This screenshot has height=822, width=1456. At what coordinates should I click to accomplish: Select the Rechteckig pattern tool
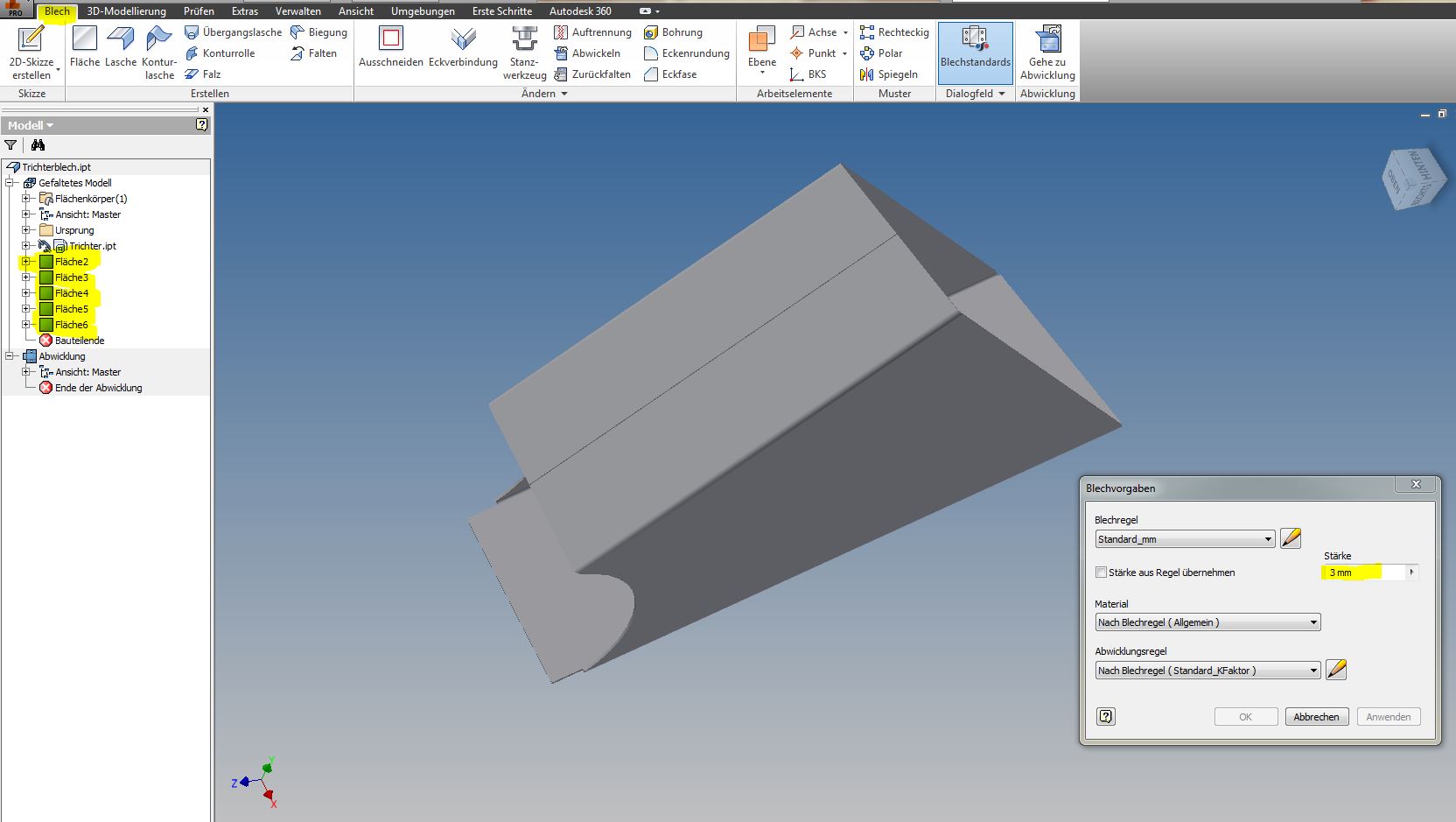pyautogui.click(x=894, y=32)
